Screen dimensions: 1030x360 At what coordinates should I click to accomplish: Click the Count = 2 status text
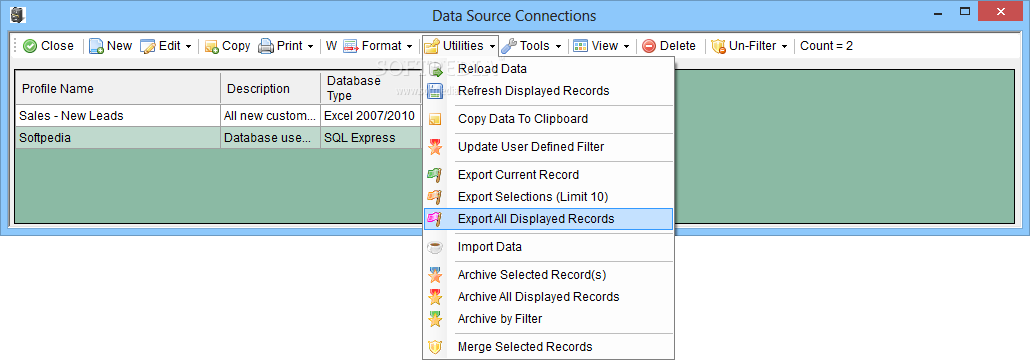click(x=826, y=46)
